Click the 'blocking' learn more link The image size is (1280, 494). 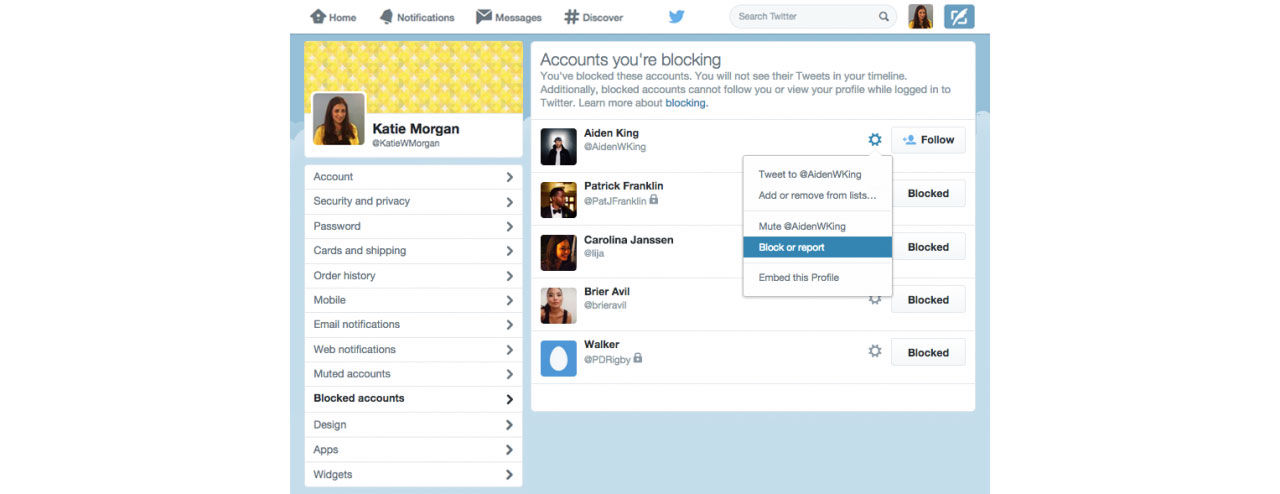click(686, 103)
